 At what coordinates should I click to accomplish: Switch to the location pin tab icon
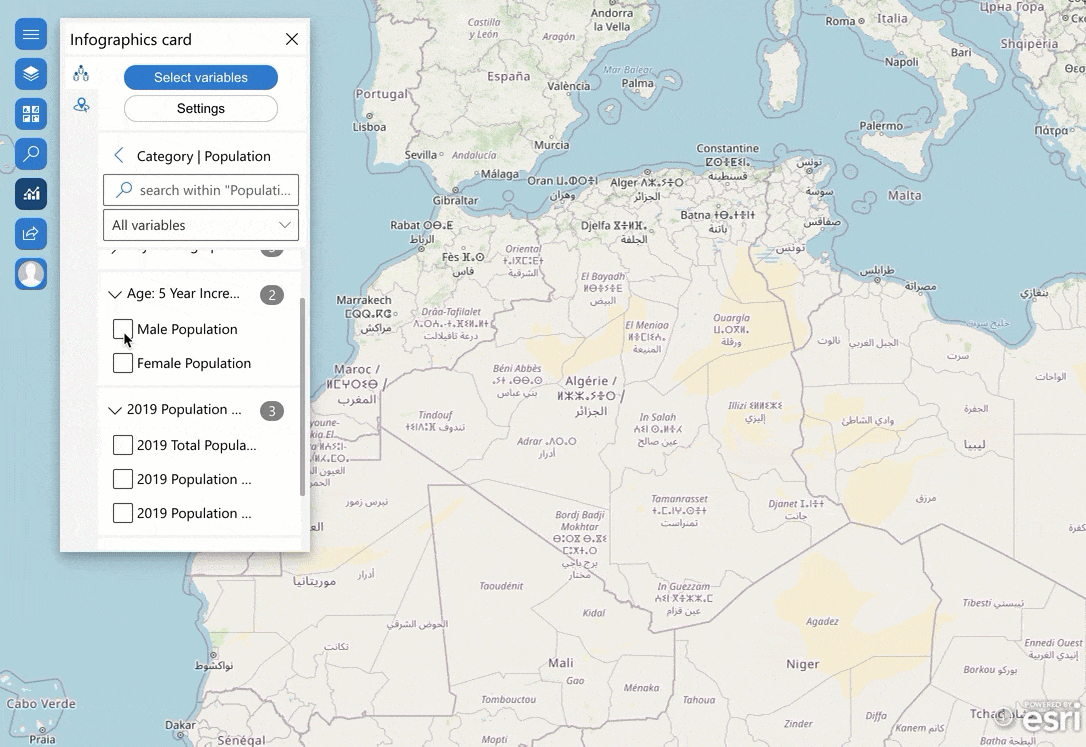[x=81, y=105]
